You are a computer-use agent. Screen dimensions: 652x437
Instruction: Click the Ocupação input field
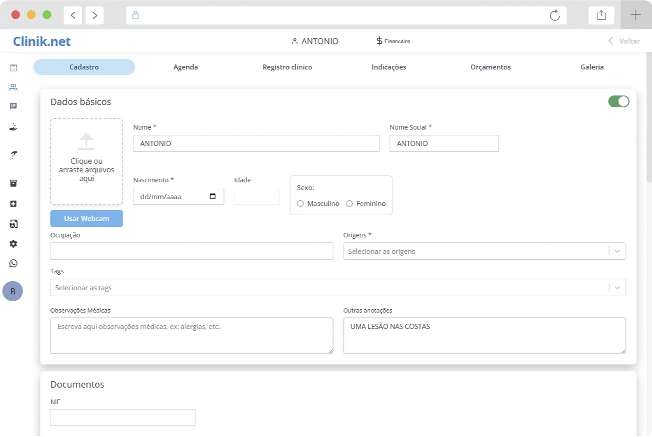191,251
